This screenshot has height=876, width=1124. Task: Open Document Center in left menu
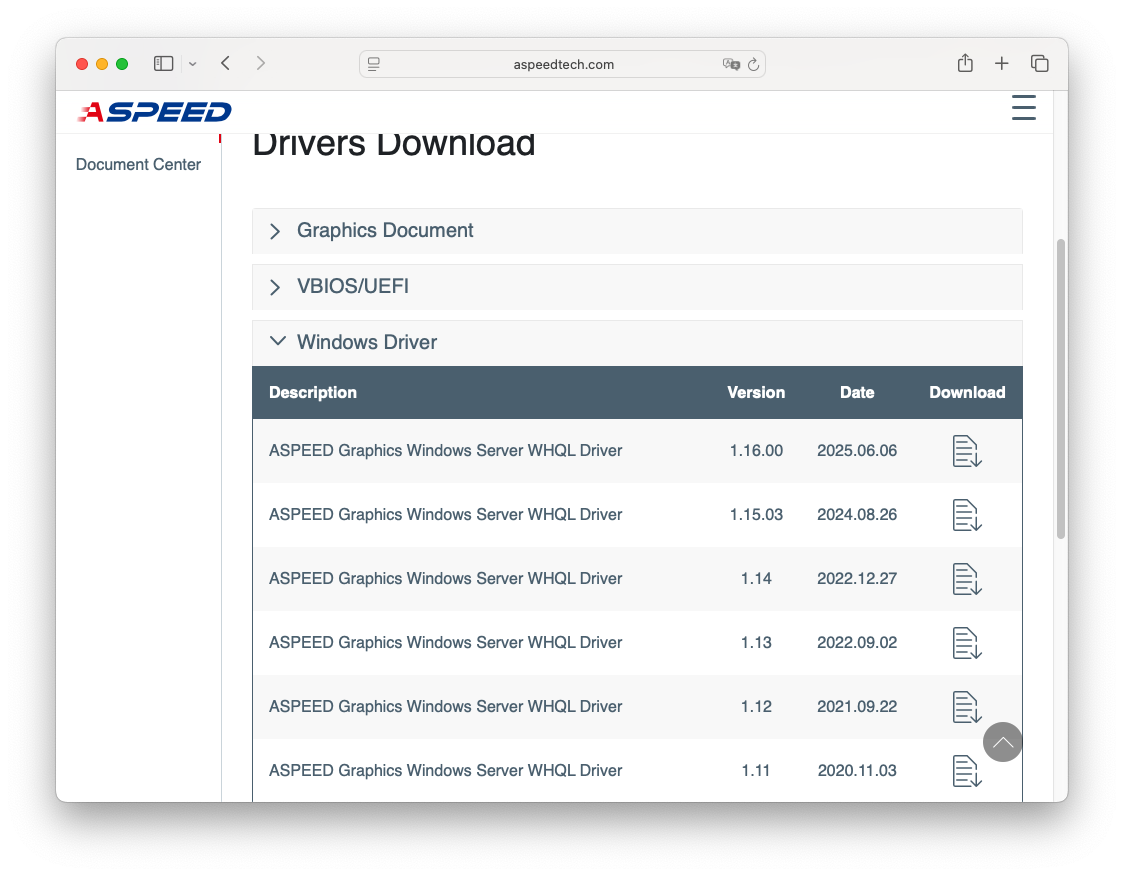pyautogui.click(x=138, y=165)
